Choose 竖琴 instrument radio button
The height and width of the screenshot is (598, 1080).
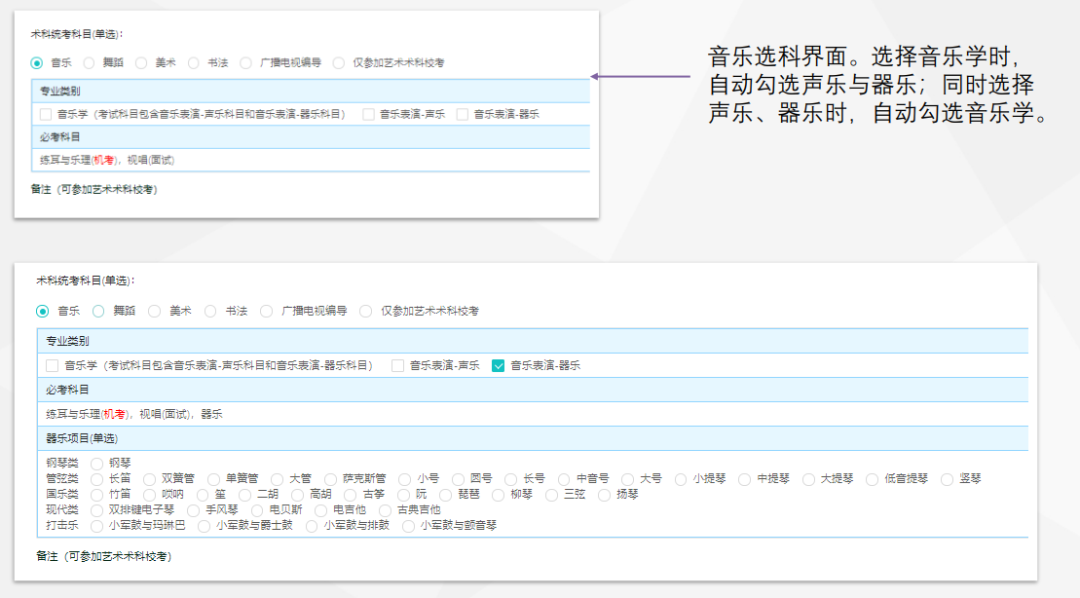(947, 479)
